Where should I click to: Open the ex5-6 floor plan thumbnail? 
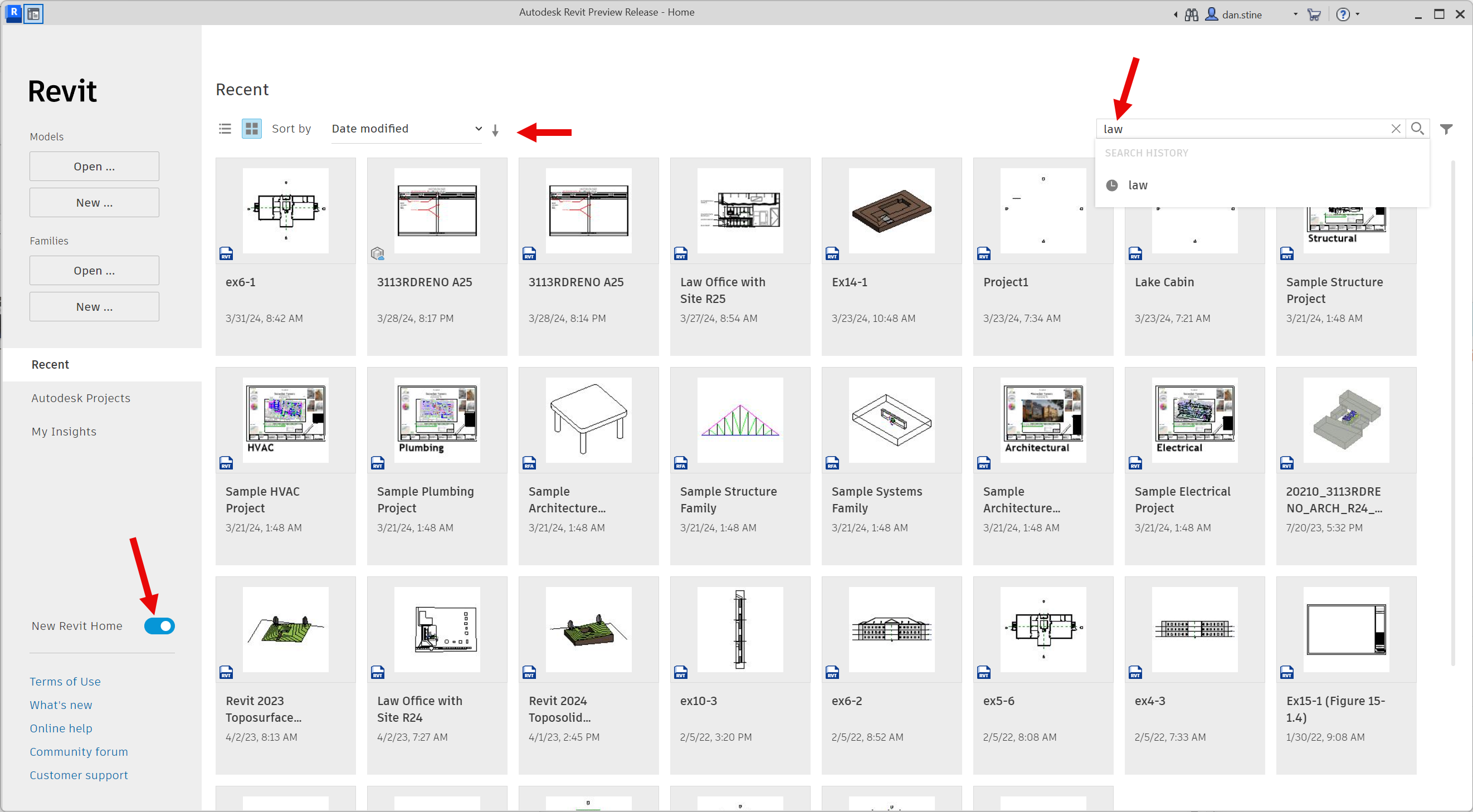(x=1043, y=630)
